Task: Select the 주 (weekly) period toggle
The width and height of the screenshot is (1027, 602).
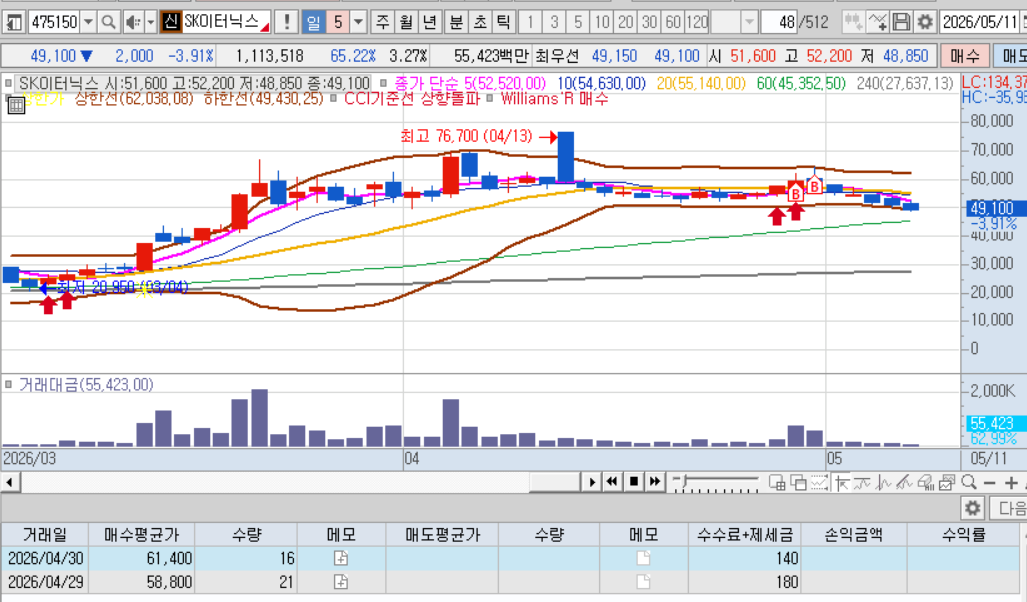Action: tap(383, 22)
